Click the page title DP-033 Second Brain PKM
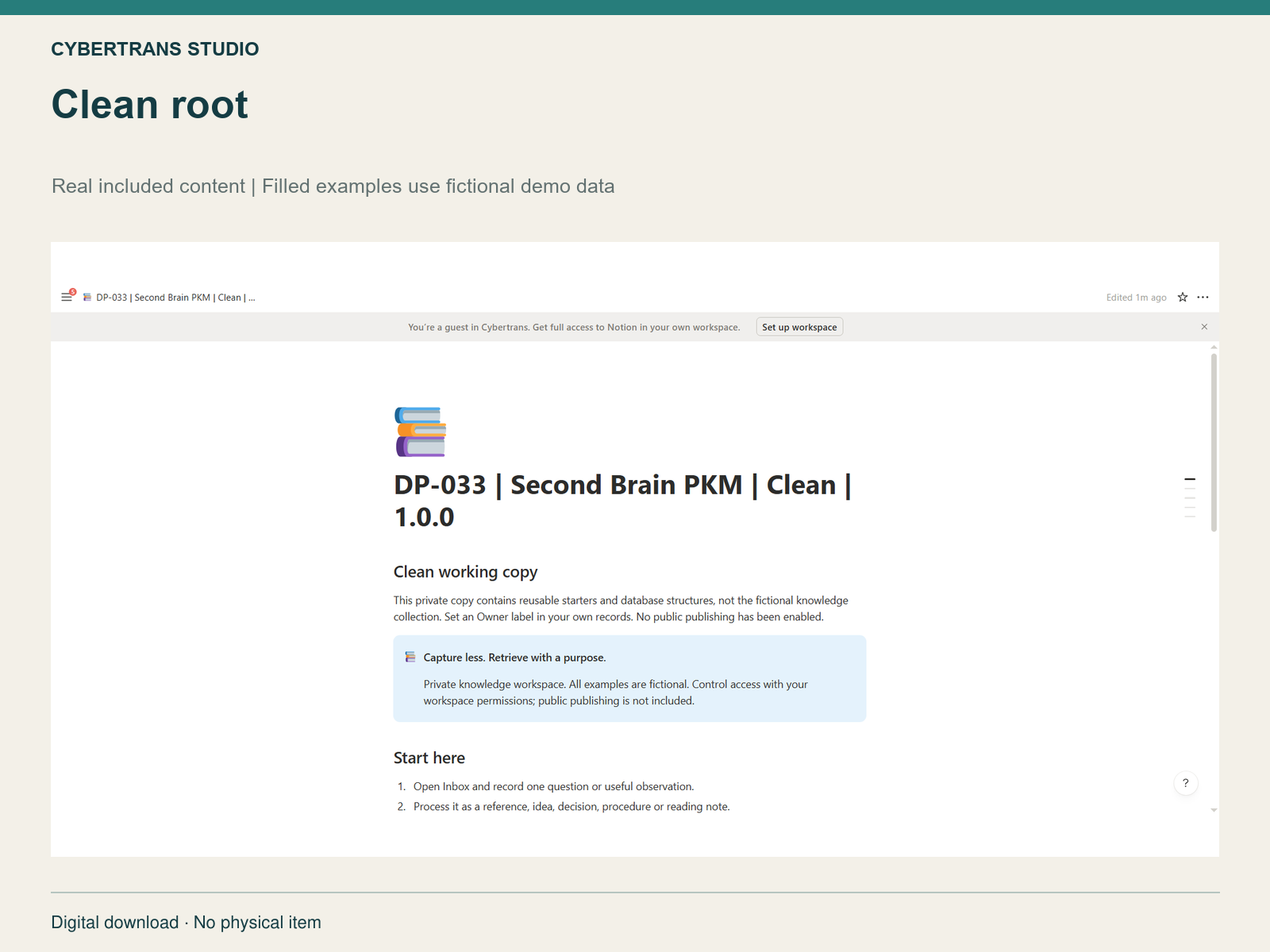This screenshot has height=952, width=1270. point(622,501)
